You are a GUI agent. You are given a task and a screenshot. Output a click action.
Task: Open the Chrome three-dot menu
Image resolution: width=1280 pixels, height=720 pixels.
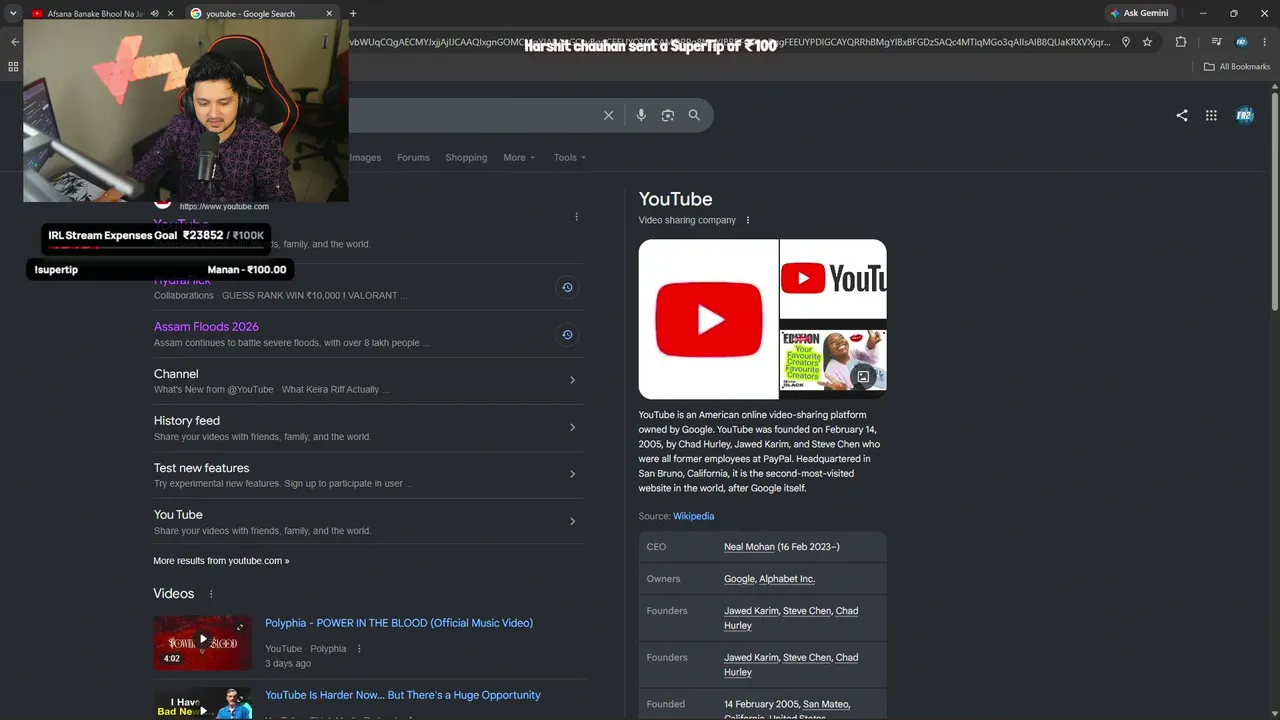click(1266, 42)
